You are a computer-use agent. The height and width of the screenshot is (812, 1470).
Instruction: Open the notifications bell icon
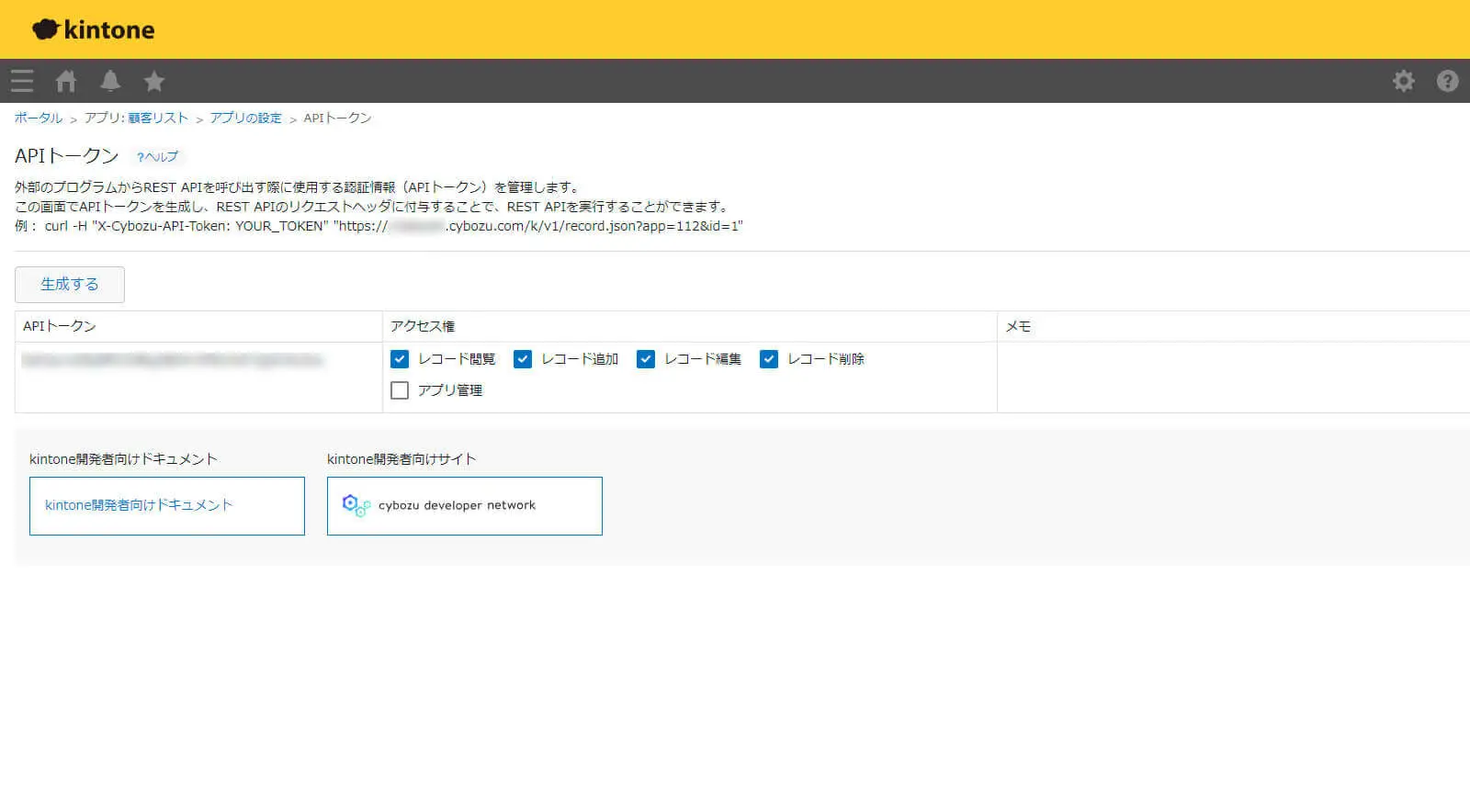tap(110, 81)
